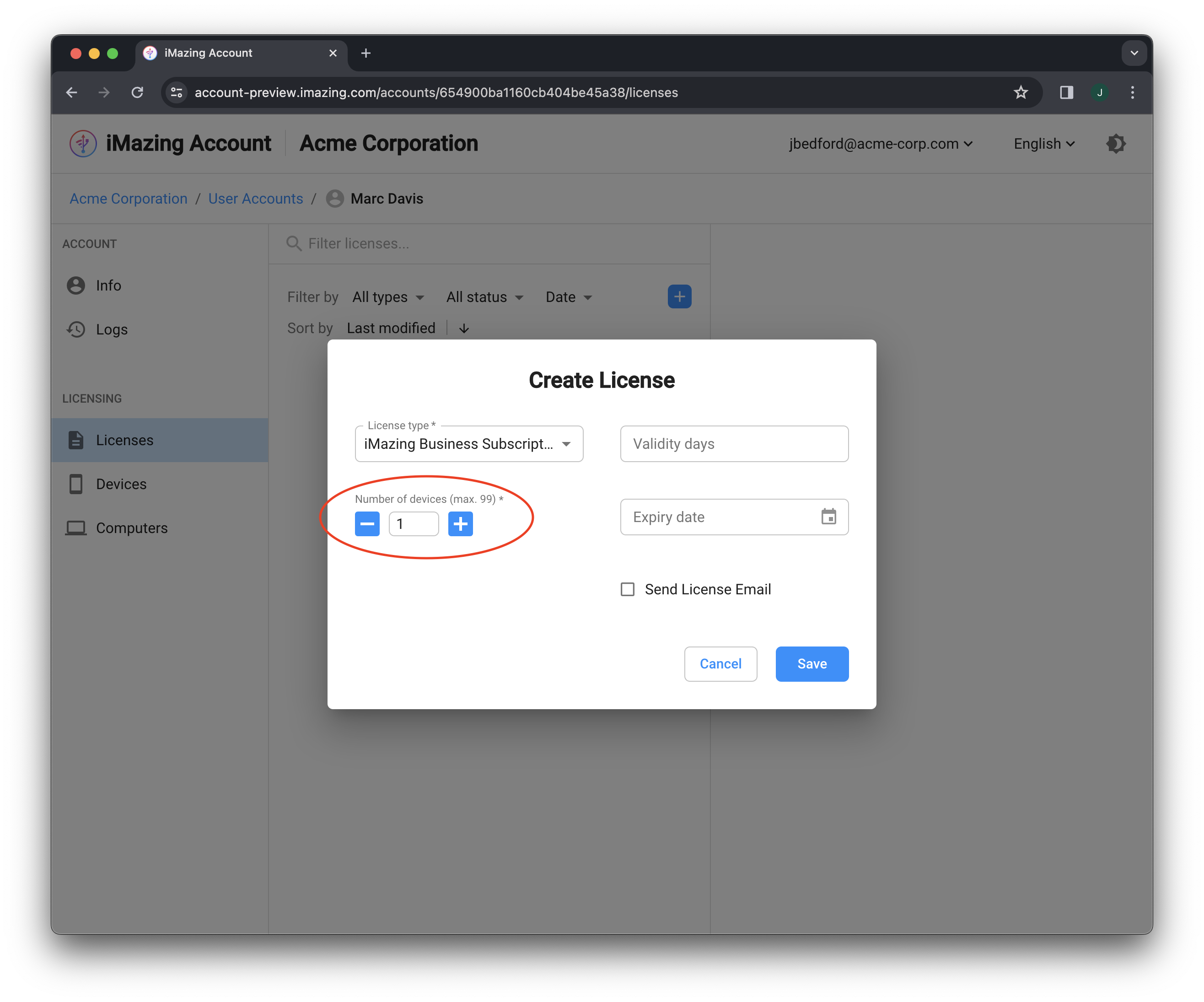The image size is (1204, 1002).
Task: Open a new browser tab
Action: (366, 53)
